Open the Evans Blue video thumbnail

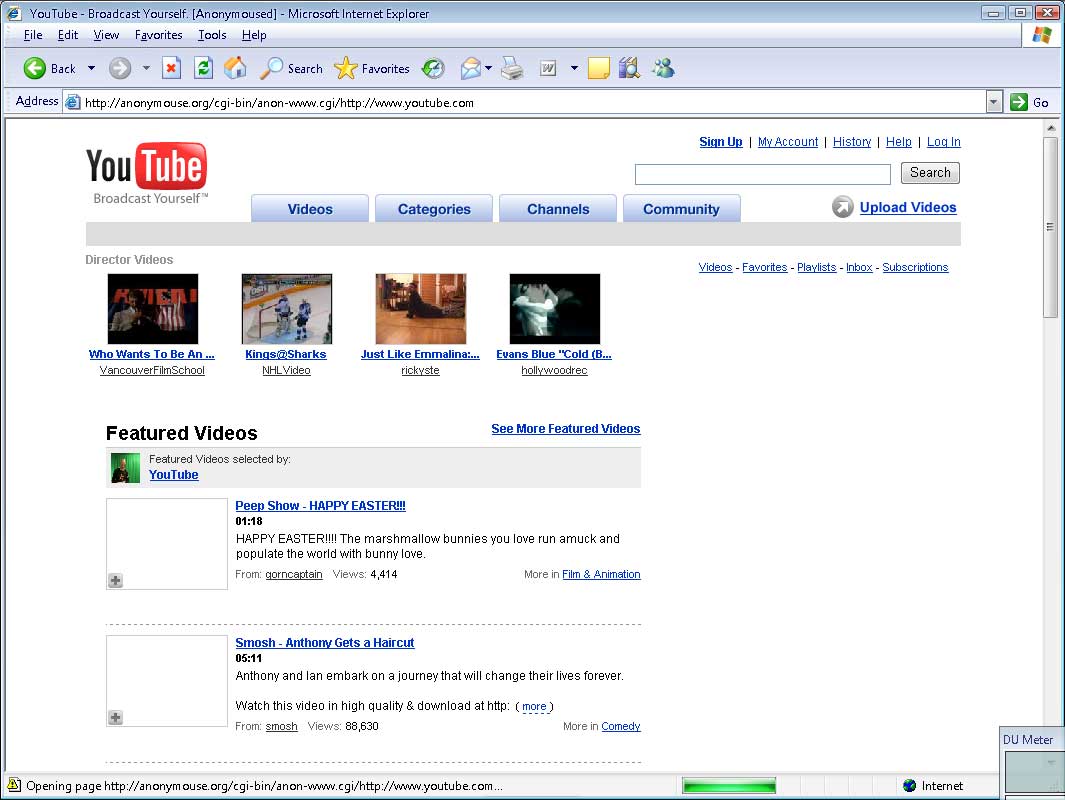coord(555,309)
